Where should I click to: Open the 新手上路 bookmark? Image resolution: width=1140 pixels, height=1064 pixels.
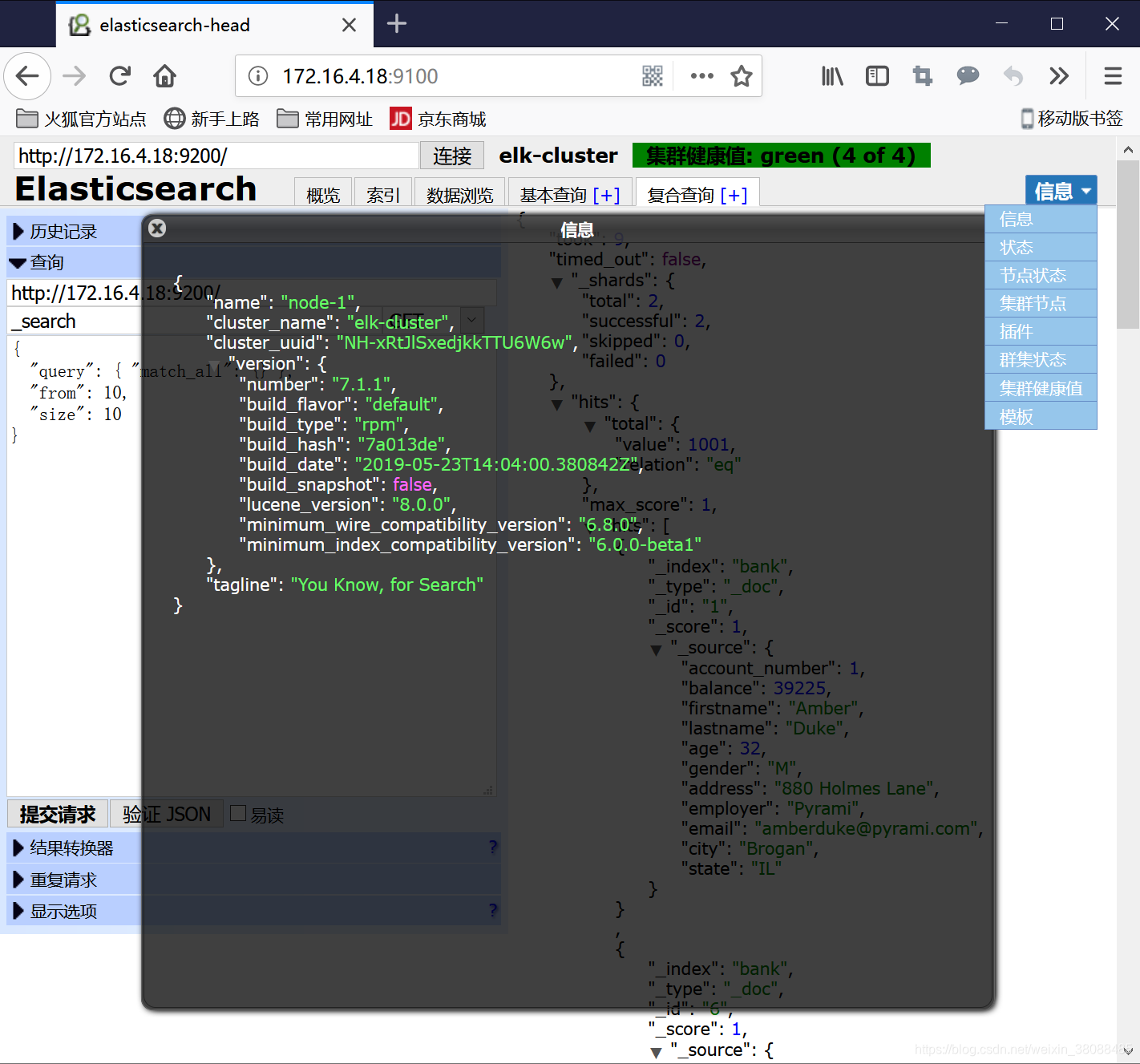click(212, 119)
